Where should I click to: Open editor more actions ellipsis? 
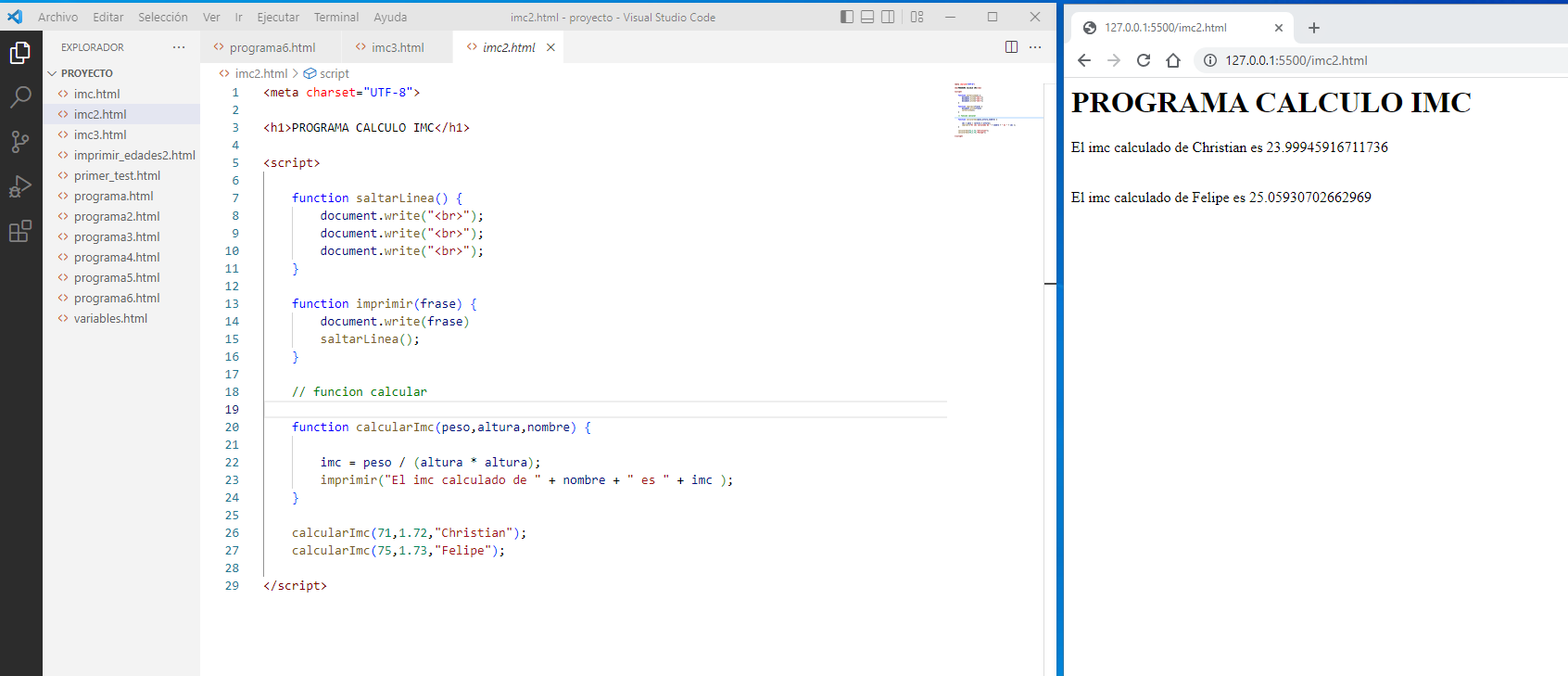coord(1035,47)
